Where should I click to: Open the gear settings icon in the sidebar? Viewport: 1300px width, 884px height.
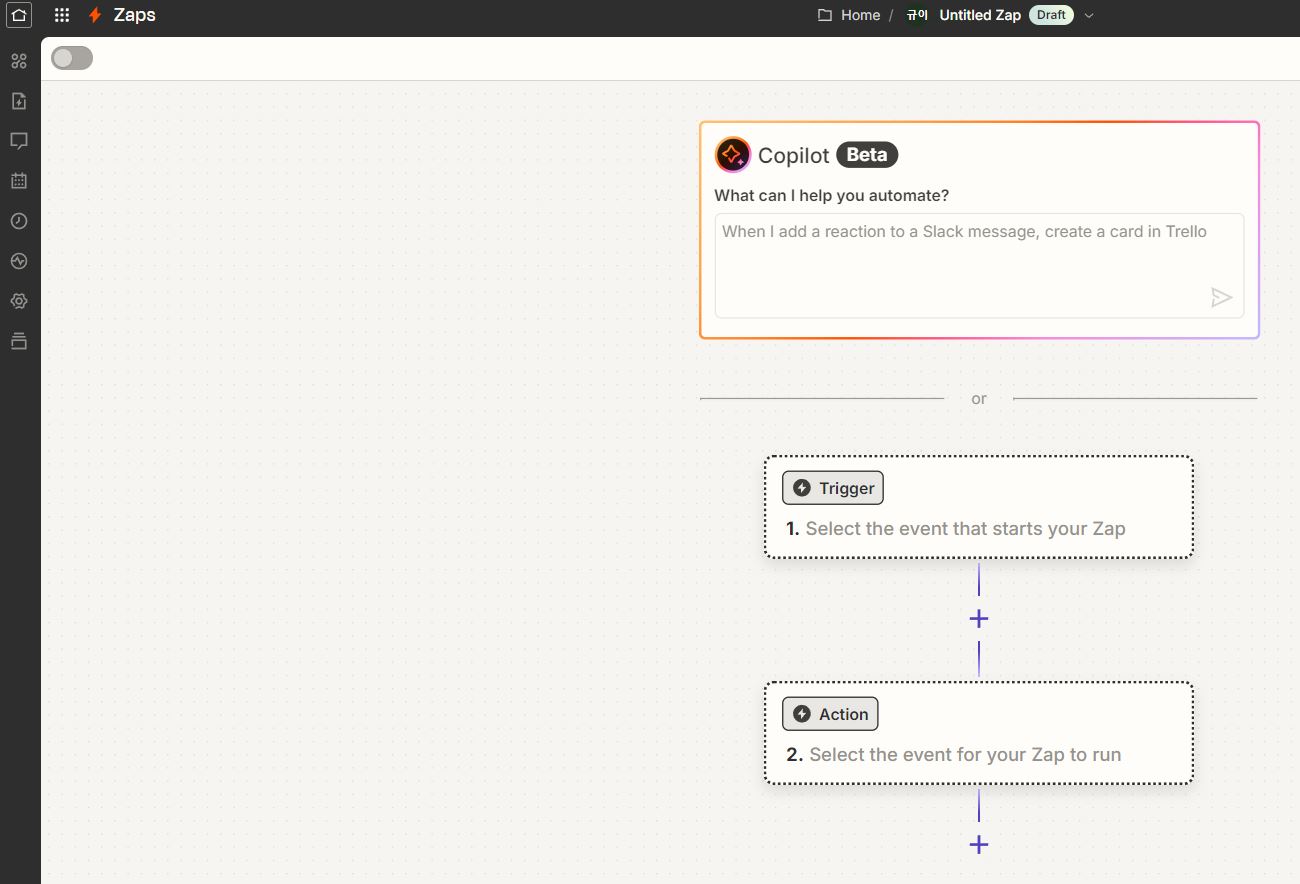coord(19,301)
